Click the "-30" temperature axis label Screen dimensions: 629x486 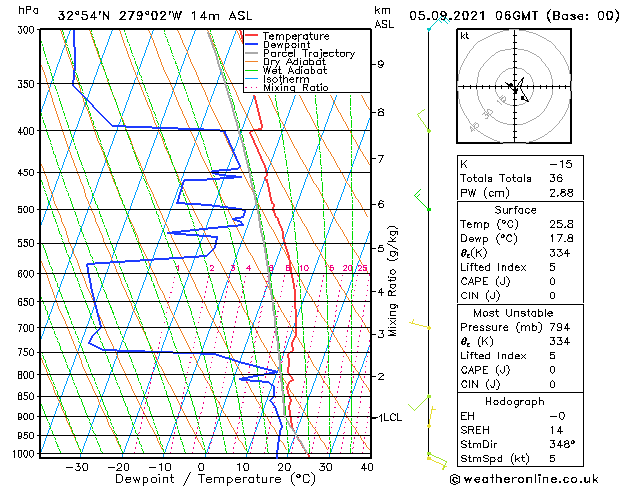point(77,467)
